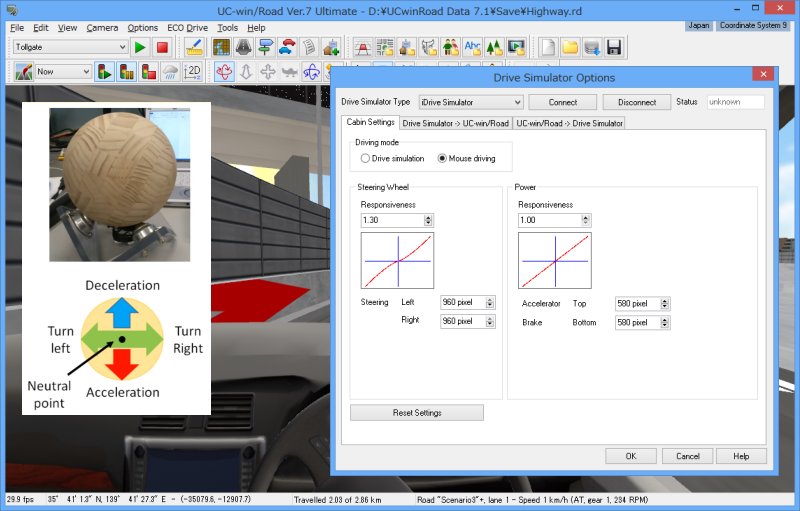Screen dimensions: 800x511
Task: Switch to UC-win/Road -> Drive Simulator tab
Action: pos(569,123)
